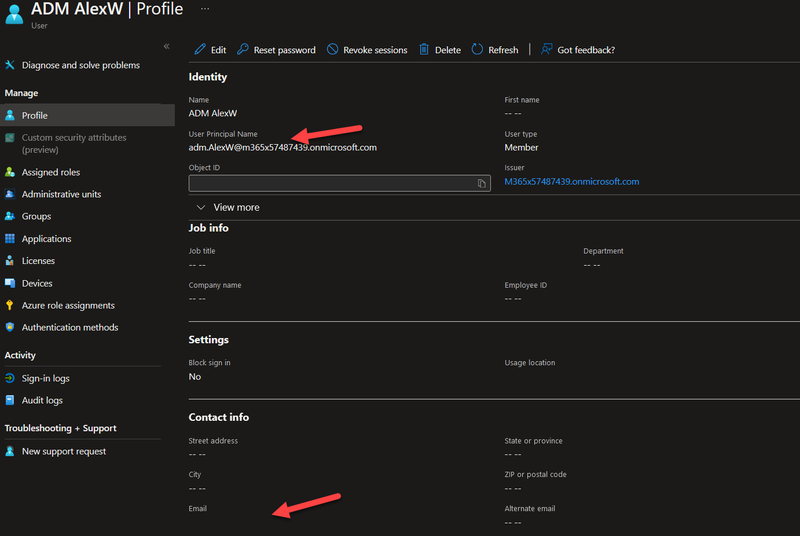This screenshot has height=536, width=800.
Task: Click the New support request icon
Action: [10, 451]
